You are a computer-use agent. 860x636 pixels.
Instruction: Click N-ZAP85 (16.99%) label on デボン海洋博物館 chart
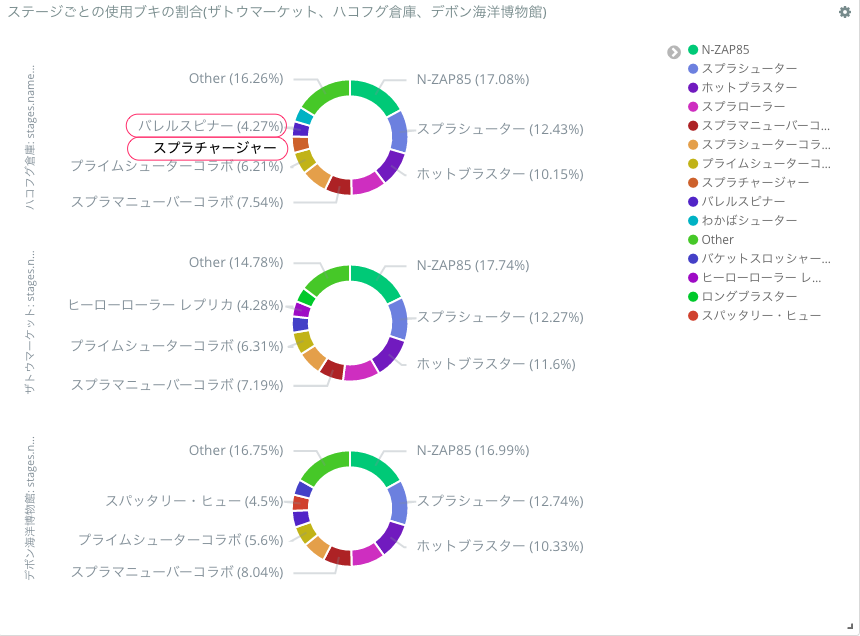point(473,451)
